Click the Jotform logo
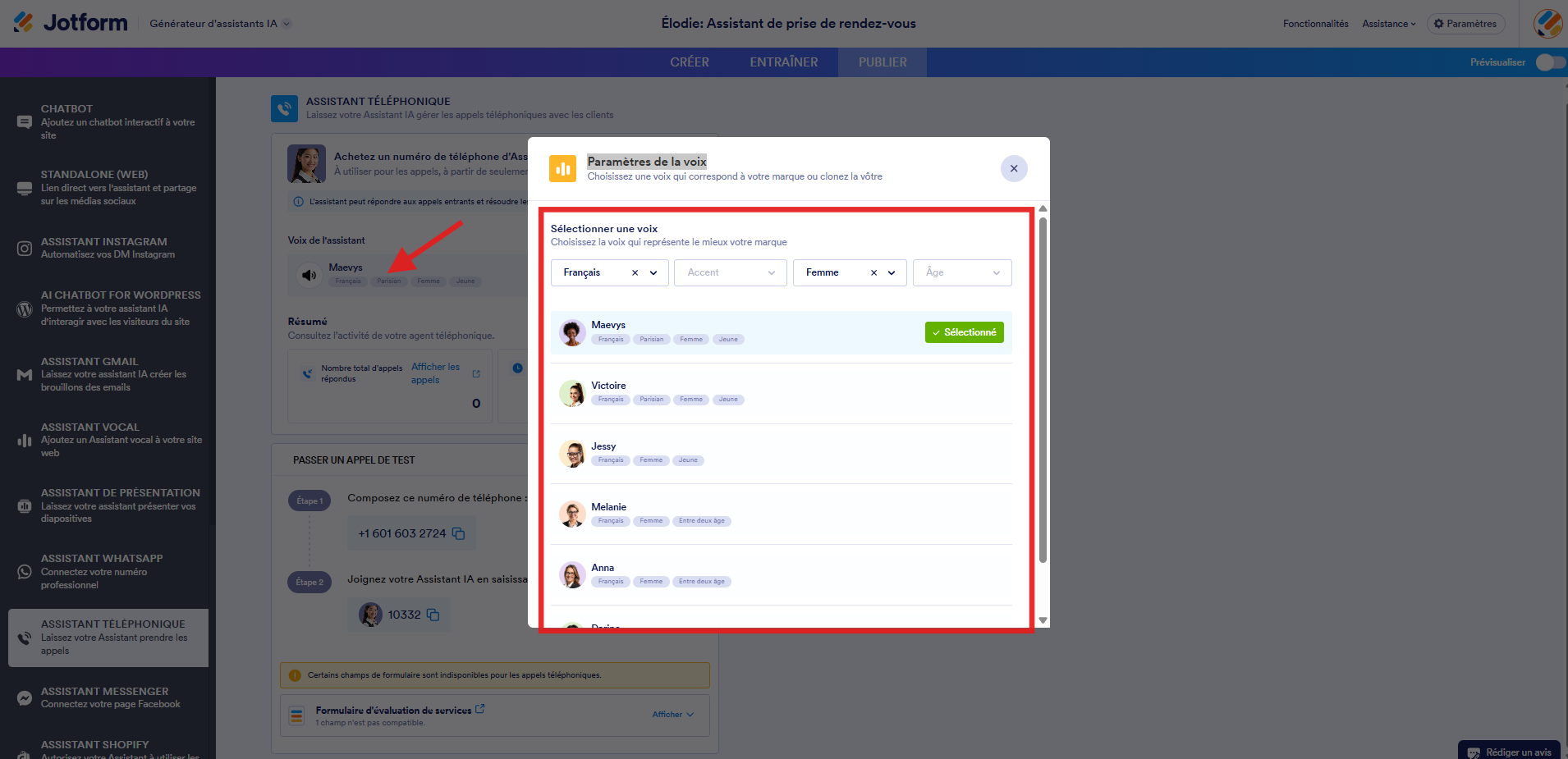Screen dimensions: 1568x759 point(71,23)
